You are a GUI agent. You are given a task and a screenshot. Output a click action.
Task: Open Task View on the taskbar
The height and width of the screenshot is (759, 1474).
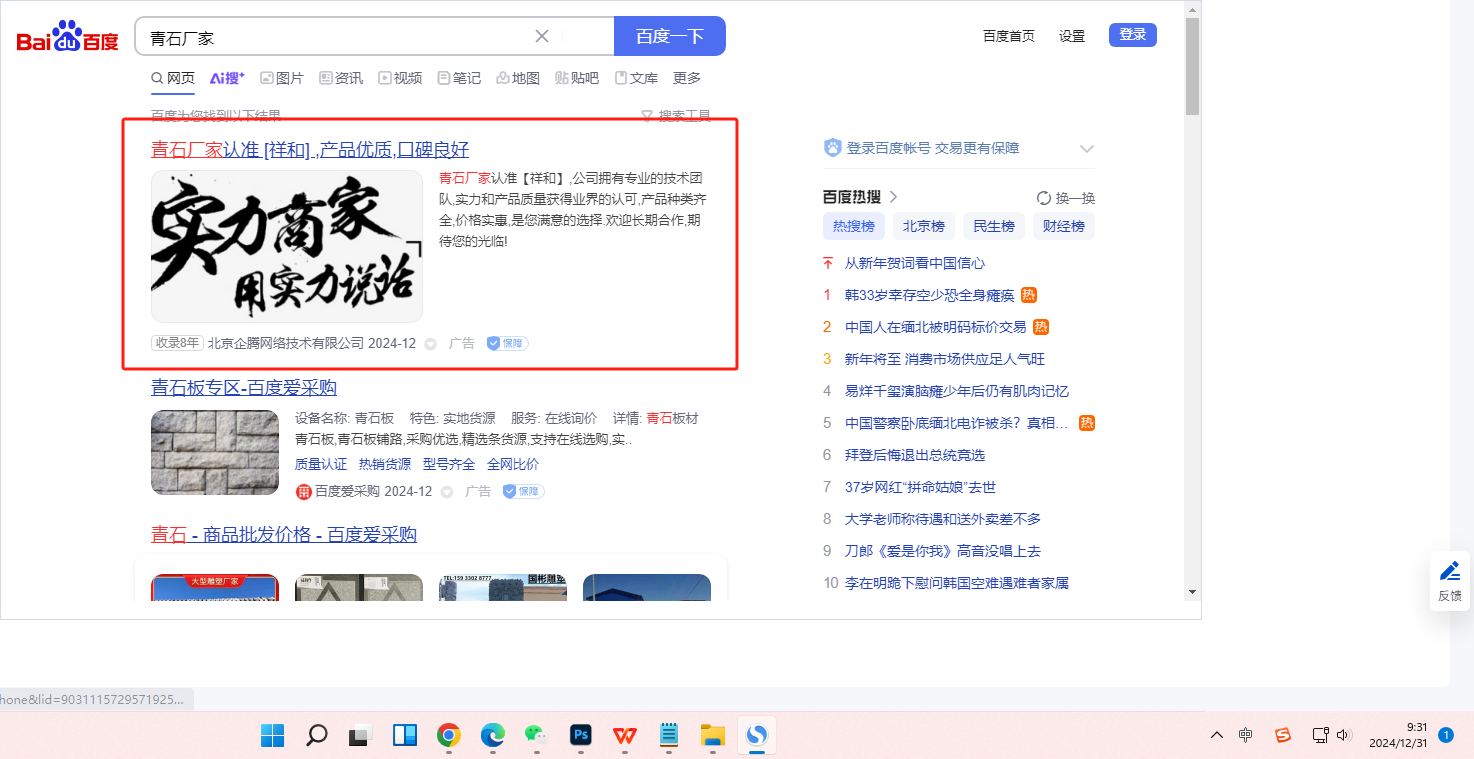(360, 736)
